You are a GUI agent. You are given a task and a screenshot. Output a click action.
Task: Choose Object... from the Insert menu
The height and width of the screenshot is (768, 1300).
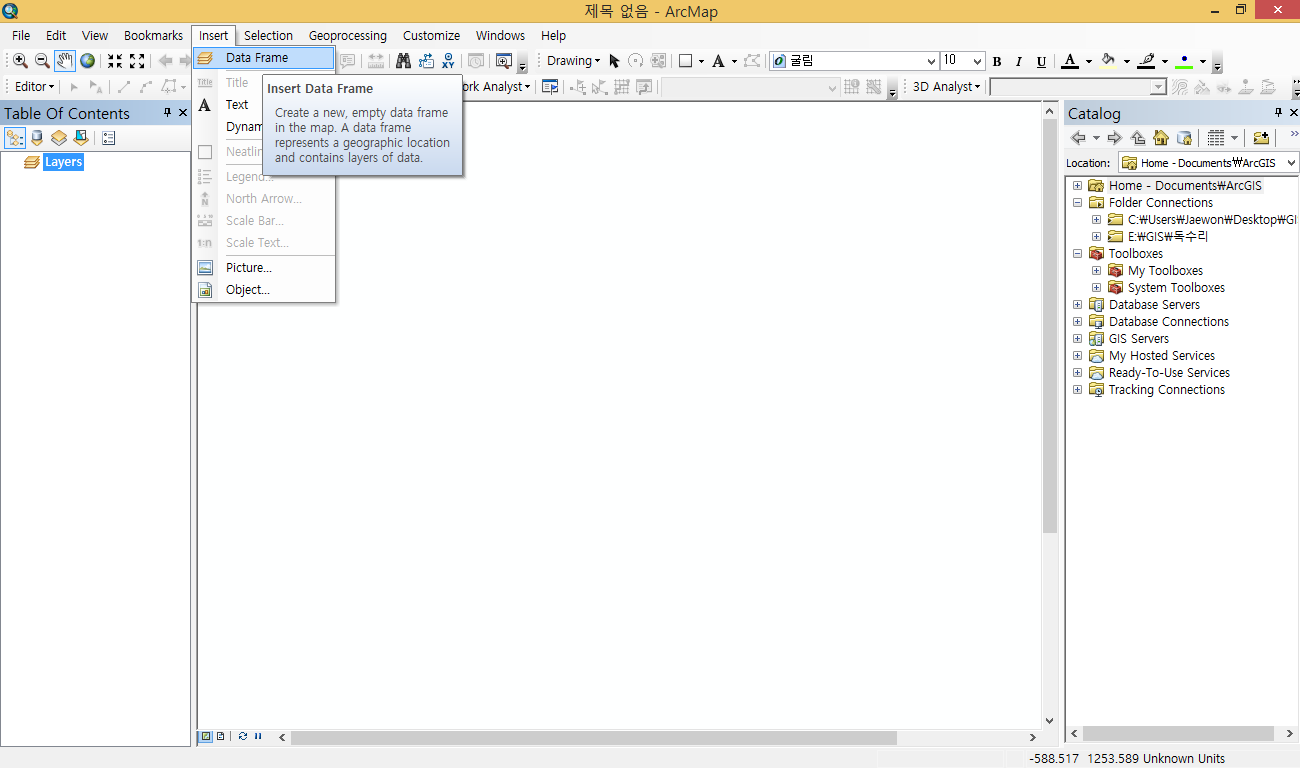tap(264, 290)
